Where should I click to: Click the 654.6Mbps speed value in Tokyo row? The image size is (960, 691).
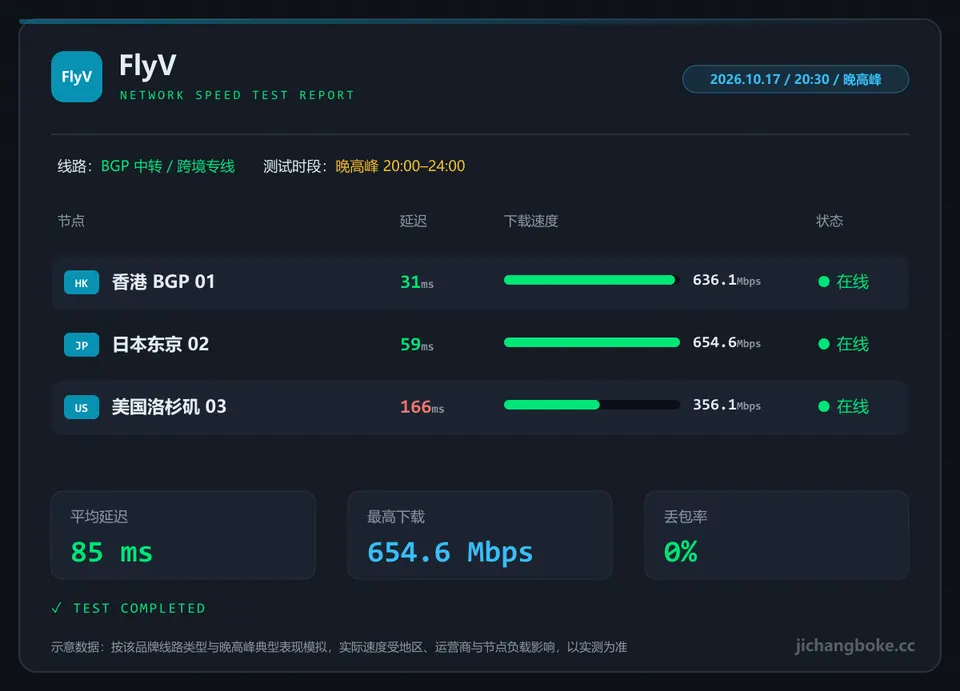point(727,343)
